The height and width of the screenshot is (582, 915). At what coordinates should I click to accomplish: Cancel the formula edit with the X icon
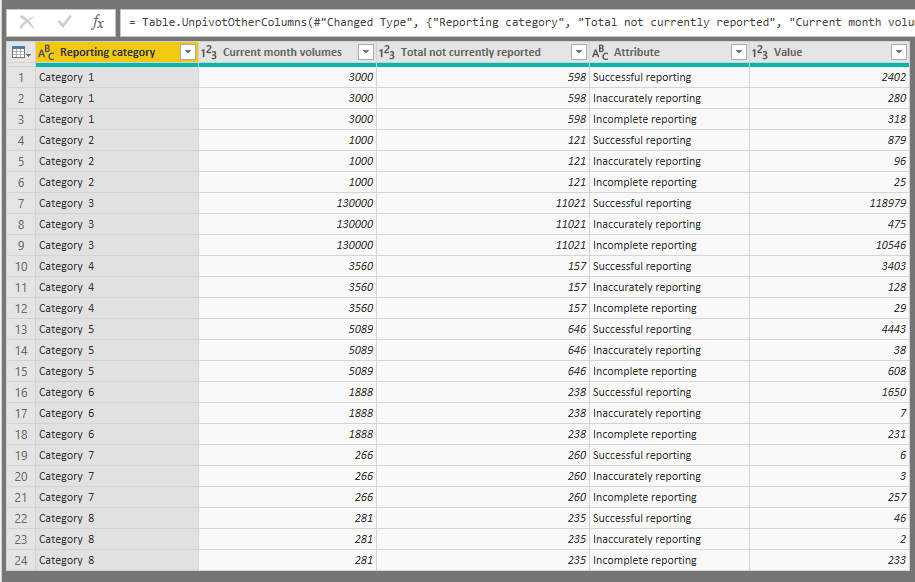pyautogui.click(x=27, y=22)
